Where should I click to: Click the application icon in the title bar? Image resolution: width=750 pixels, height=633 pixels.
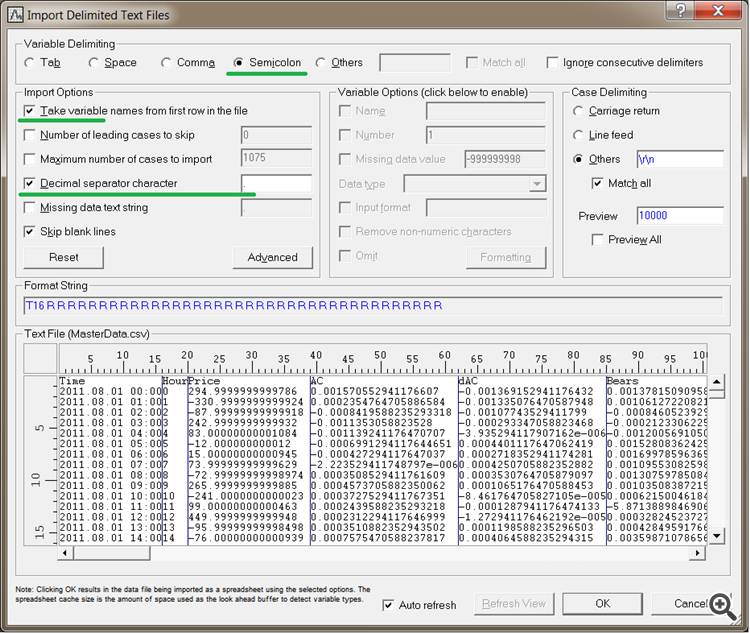point(15,15)
